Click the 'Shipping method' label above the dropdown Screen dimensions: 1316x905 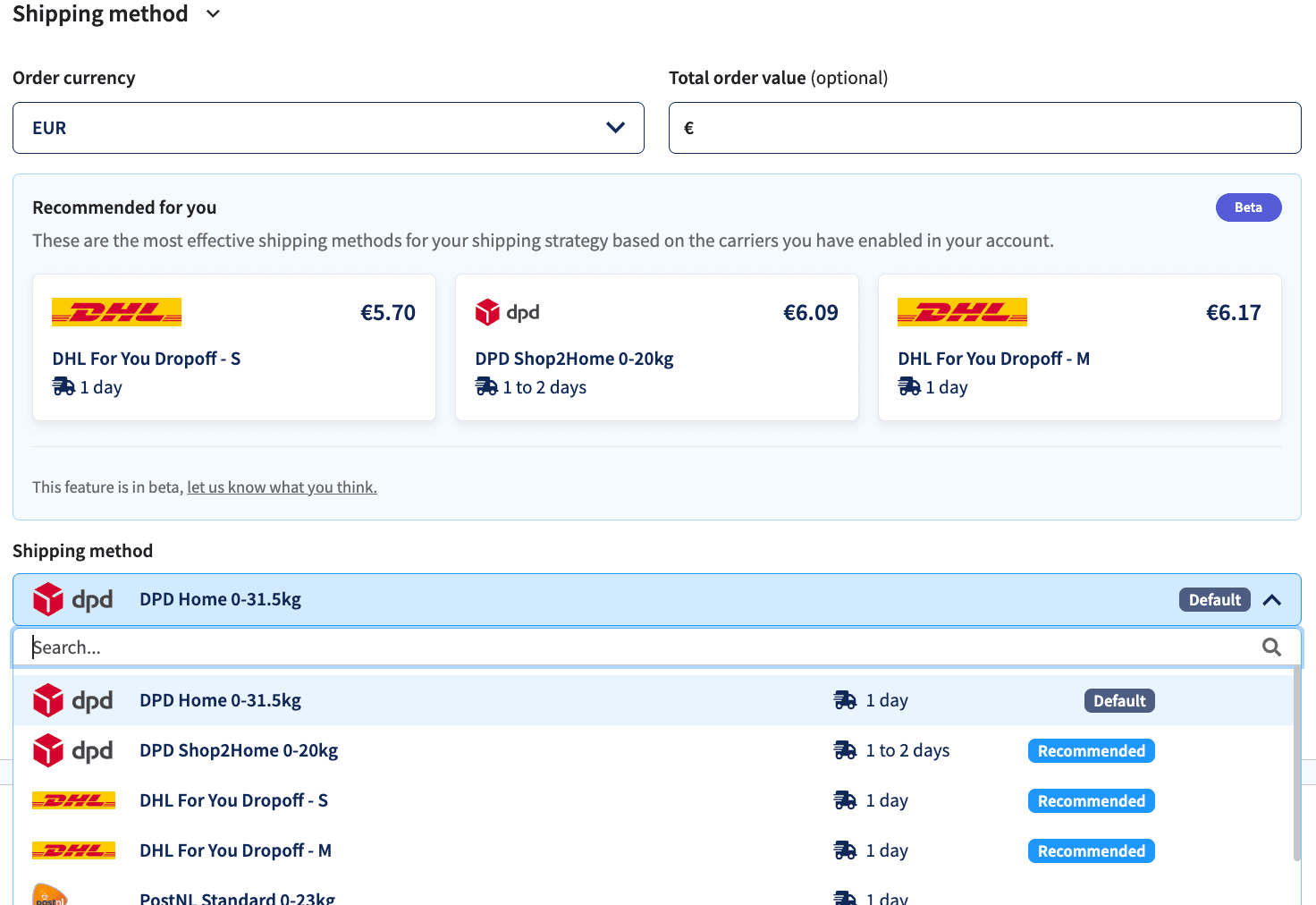[82, 551]
